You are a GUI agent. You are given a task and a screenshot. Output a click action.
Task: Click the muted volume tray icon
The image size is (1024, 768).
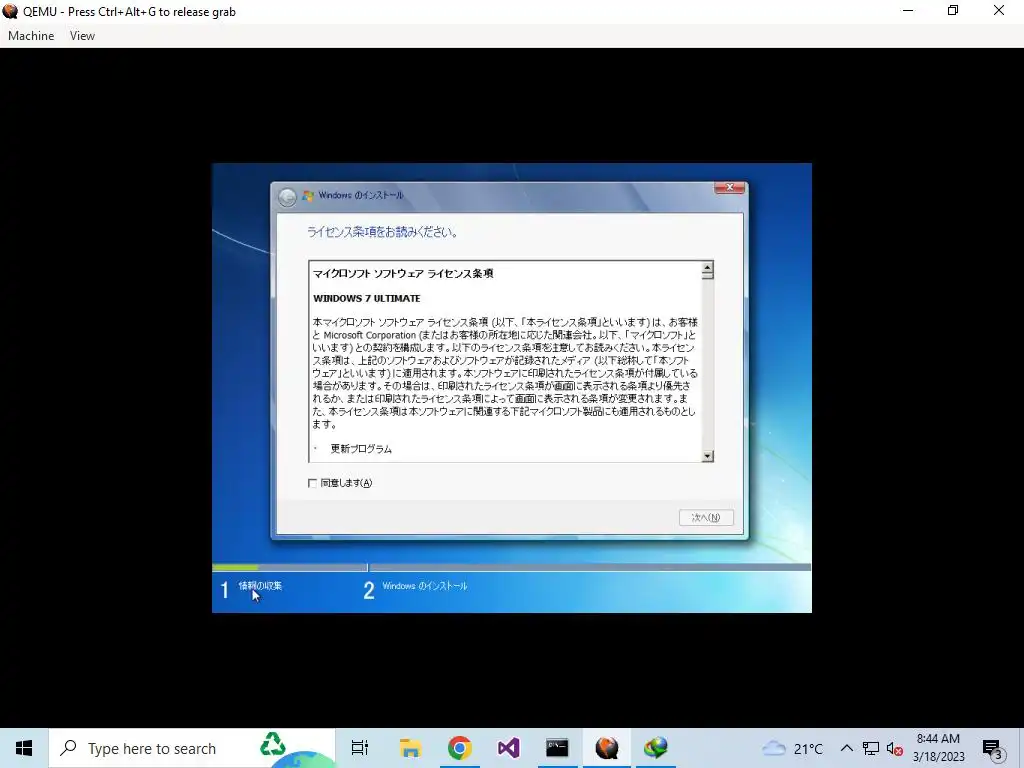coord(895,748)
